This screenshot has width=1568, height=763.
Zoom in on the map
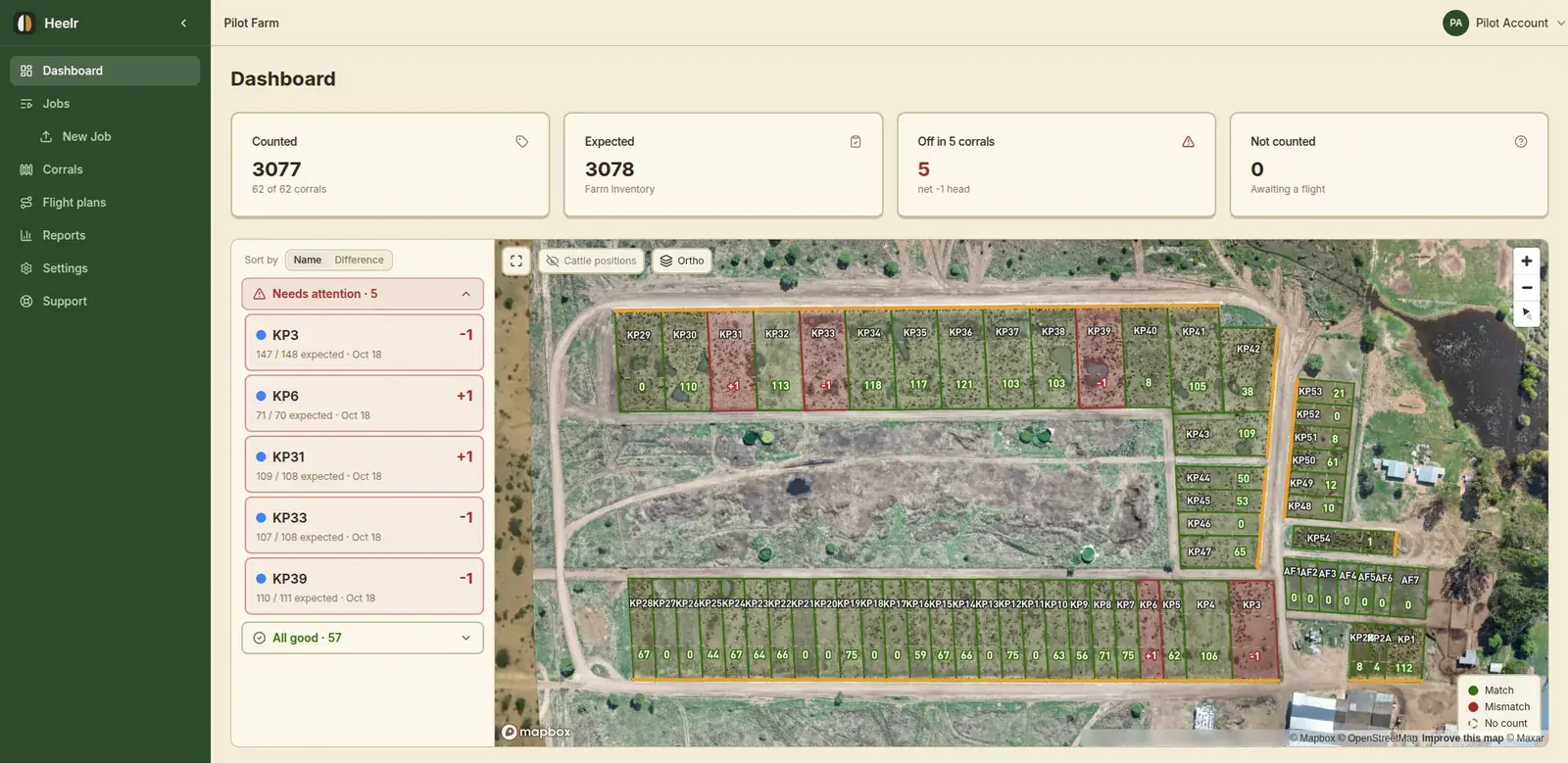(1526, 261)
